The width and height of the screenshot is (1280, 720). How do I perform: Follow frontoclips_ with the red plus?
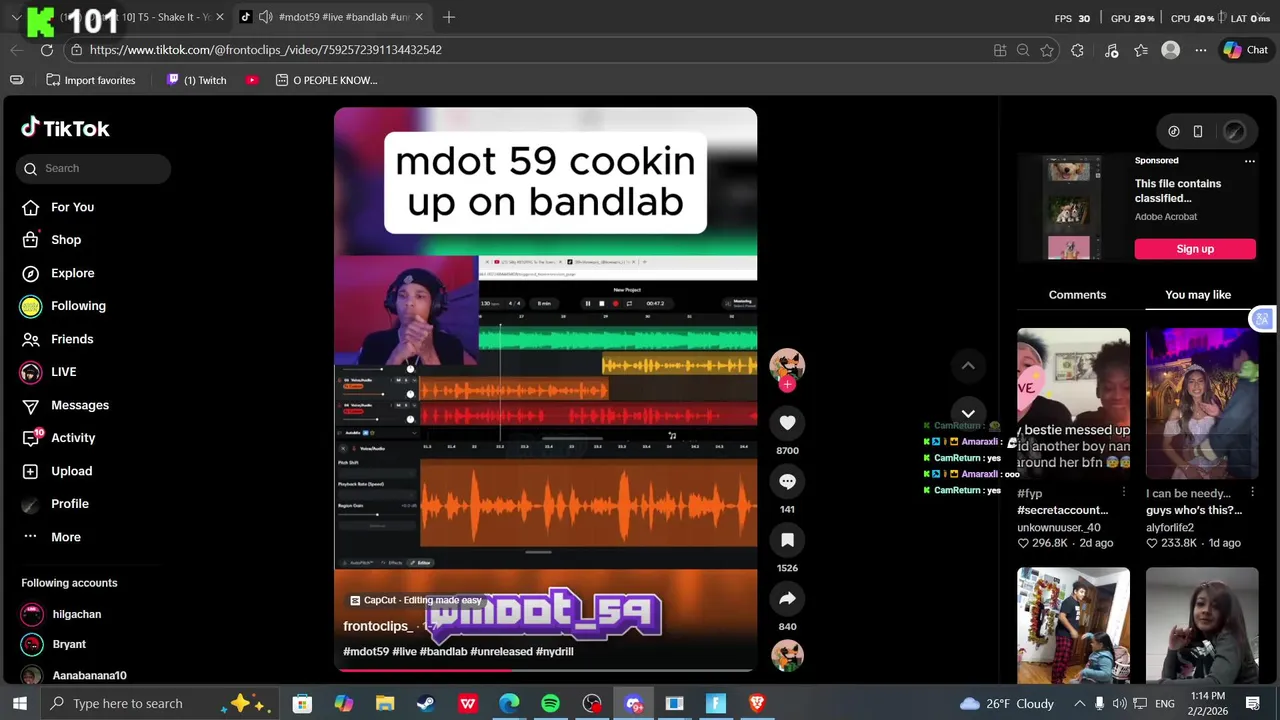point(787,384)
